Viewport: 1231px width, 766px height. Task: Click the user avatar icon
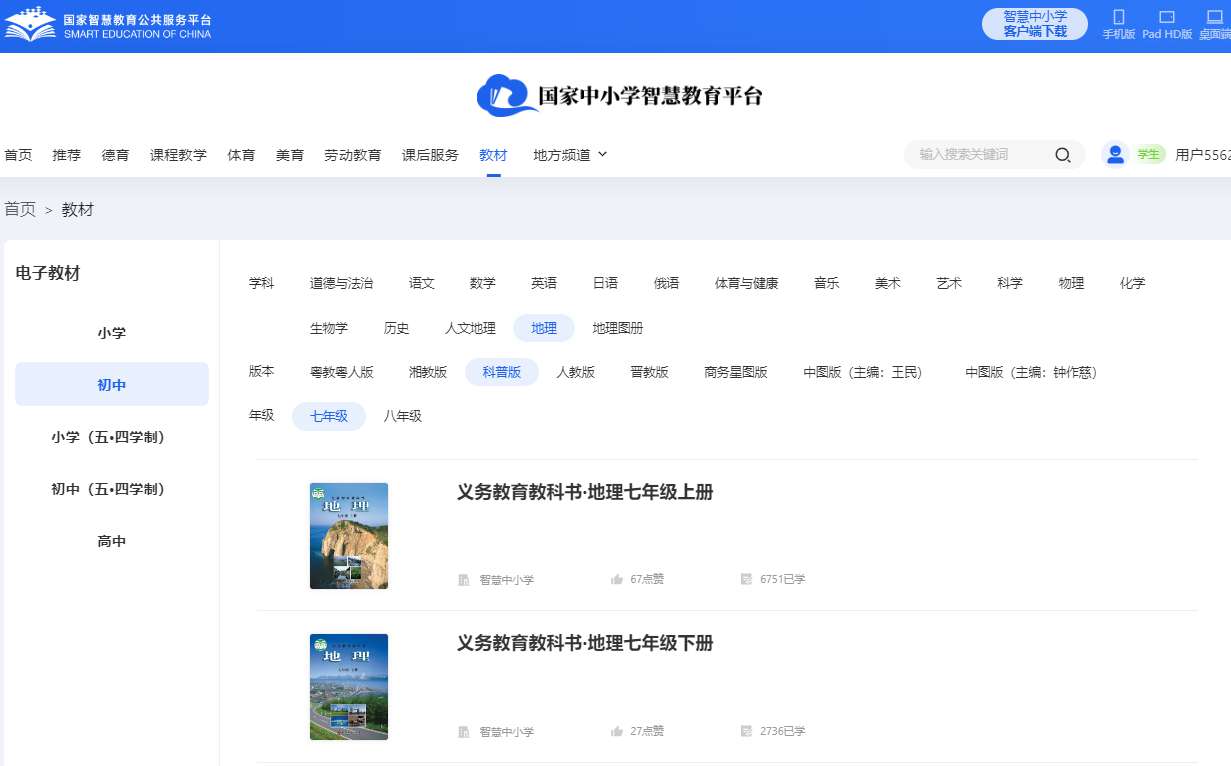[x=1115, y=155]
